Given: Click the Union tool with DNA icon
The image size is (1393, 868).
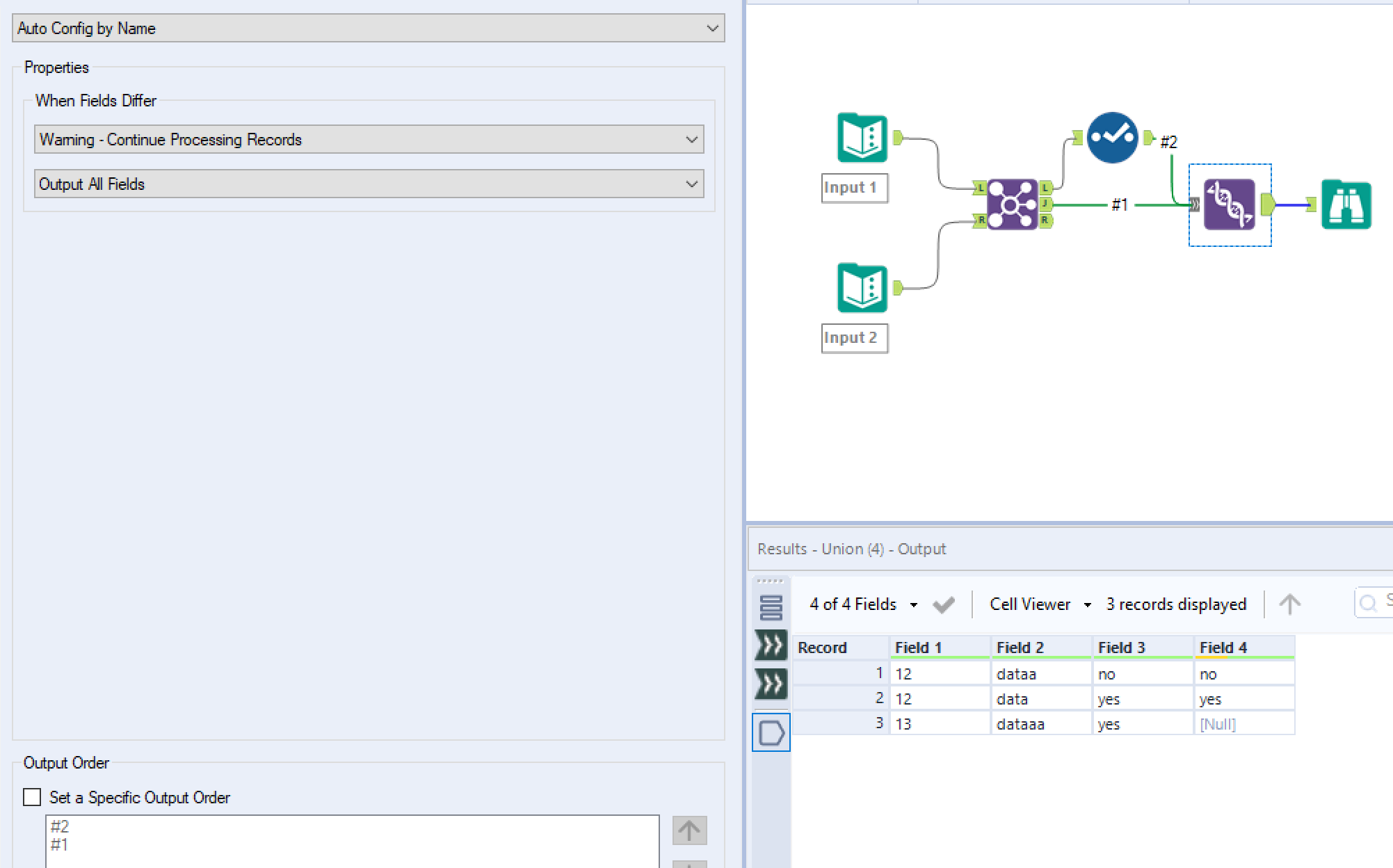Looking at the screenshot, I should coord(1229,204).
